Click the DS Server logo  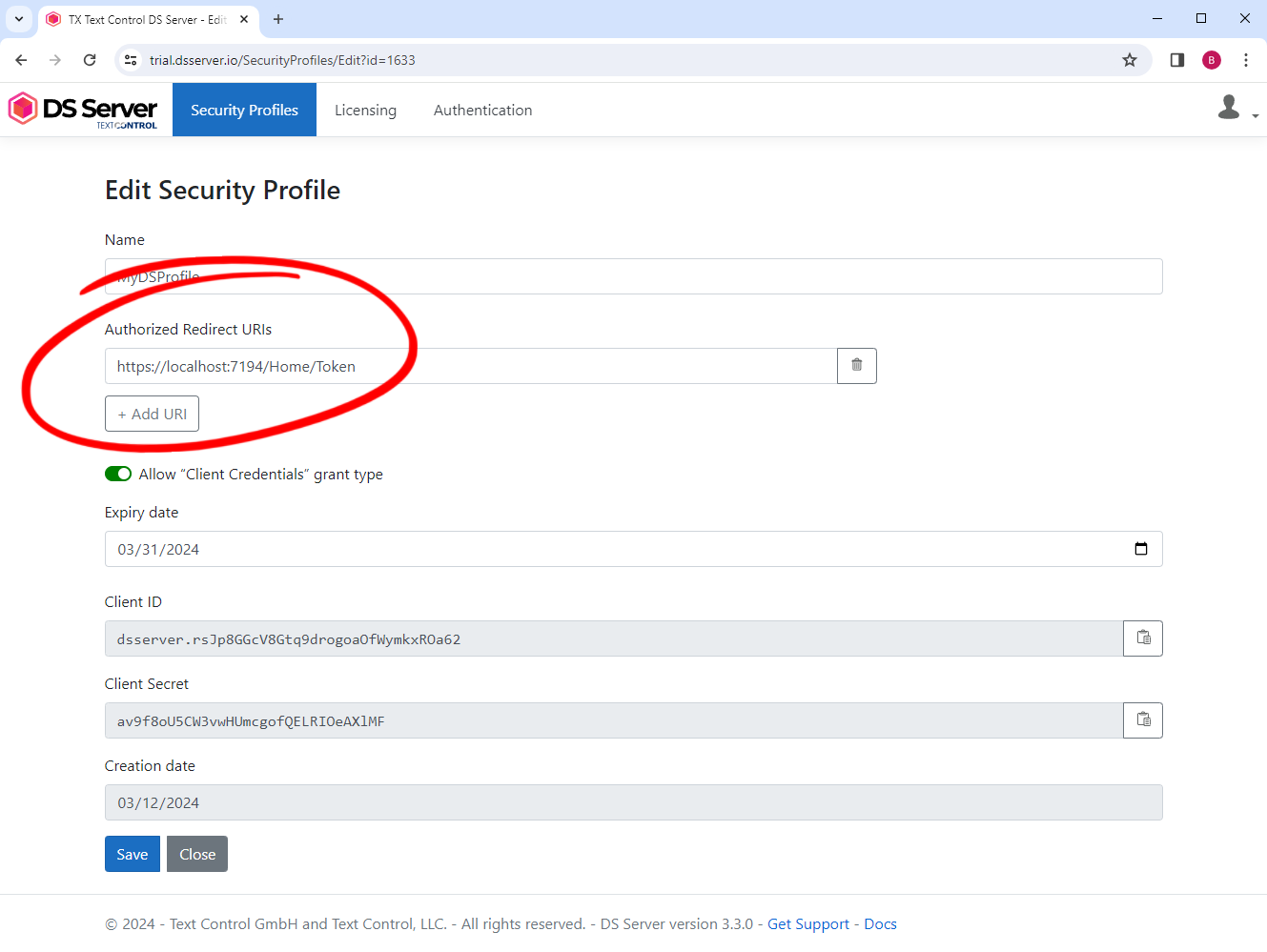point(83,110)
